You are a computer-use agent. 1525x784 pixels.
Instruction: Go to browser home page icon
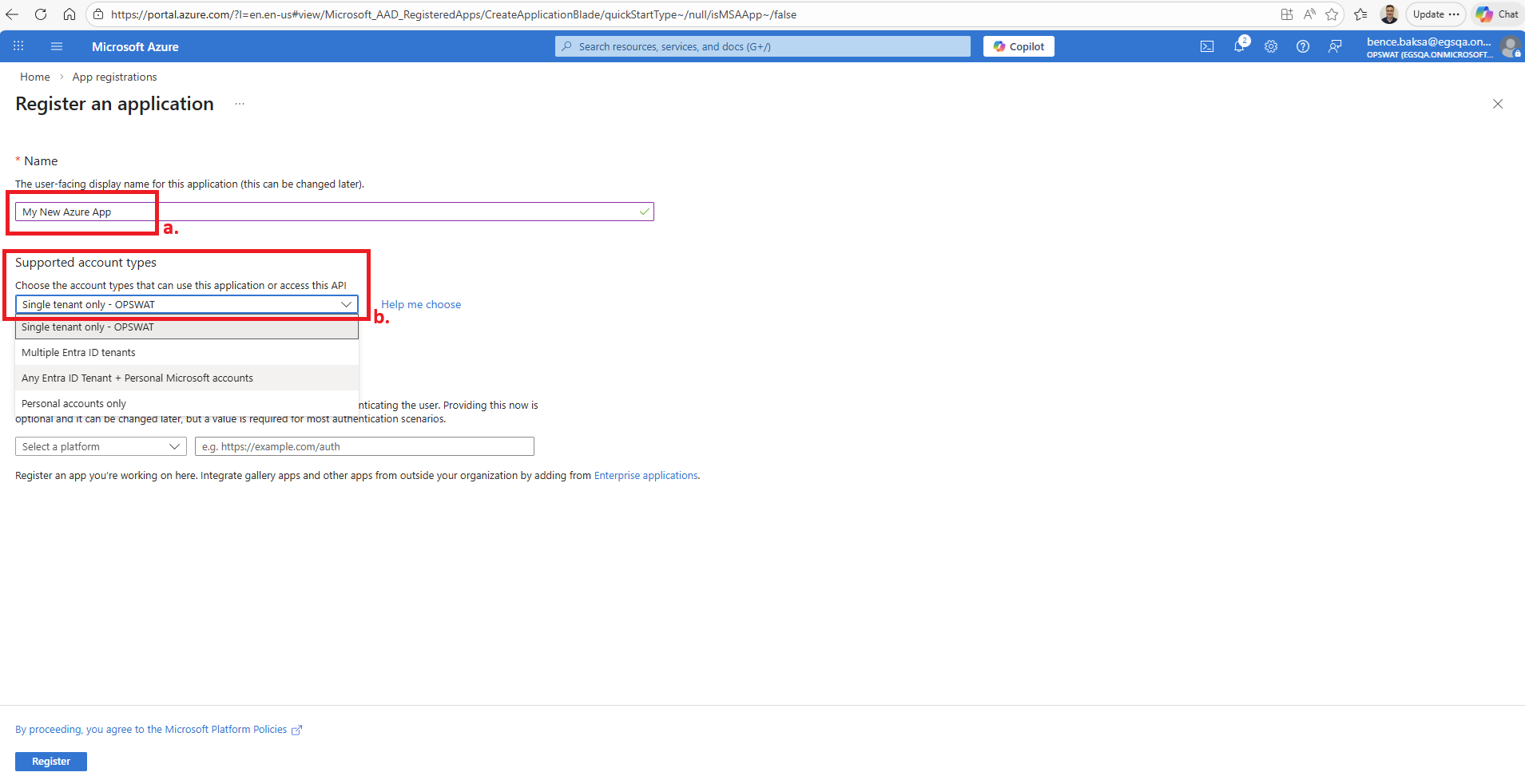[69, 14]
